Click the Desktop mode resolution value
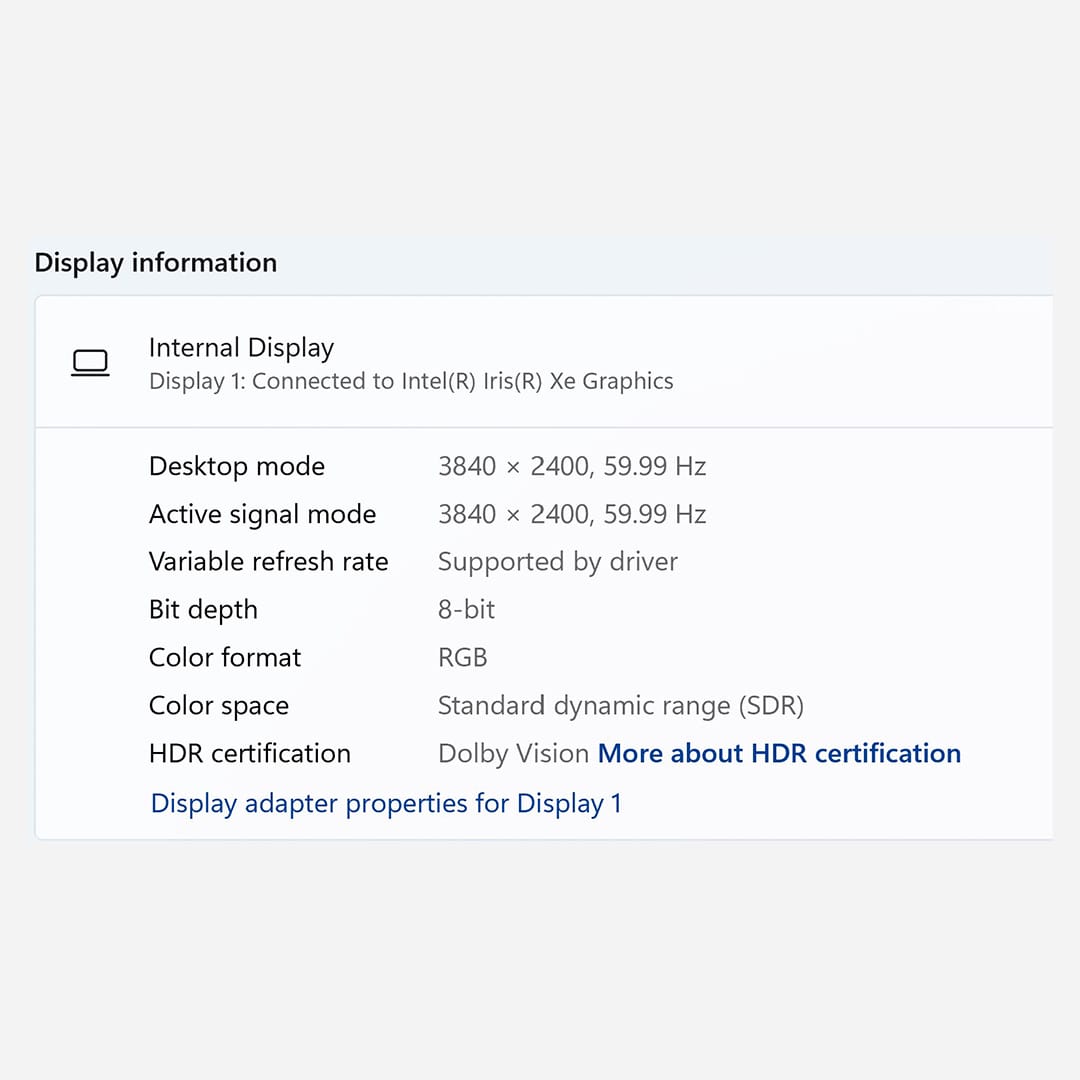The height and width of the screenshot is (1080, 1080). click(572, 466)
